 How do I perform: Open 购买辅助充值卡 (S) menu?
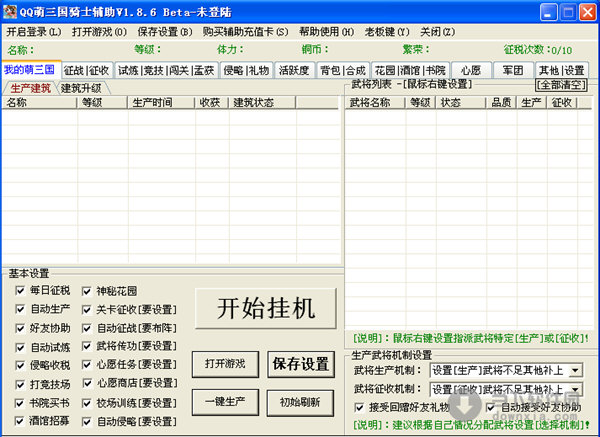point(245,32)
